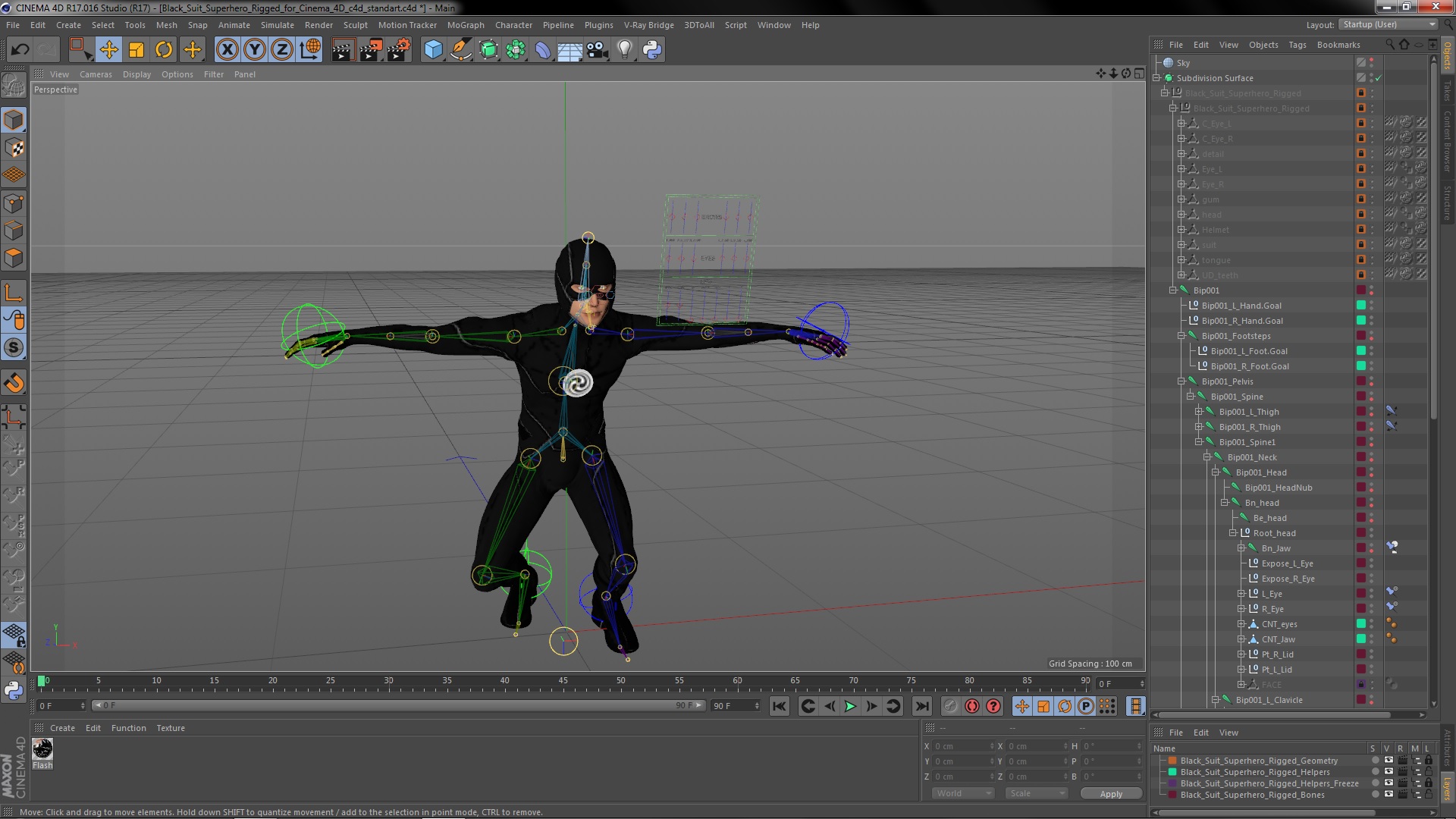
Task: Toggle Y axis lock
Action: pos(255,50)
